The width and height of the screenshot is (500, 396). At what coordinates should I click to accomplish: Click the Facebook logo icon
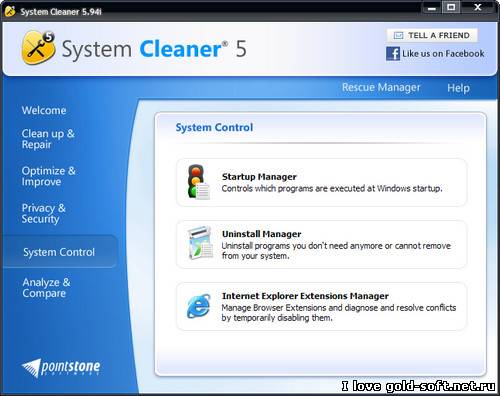tap(393, 54)
